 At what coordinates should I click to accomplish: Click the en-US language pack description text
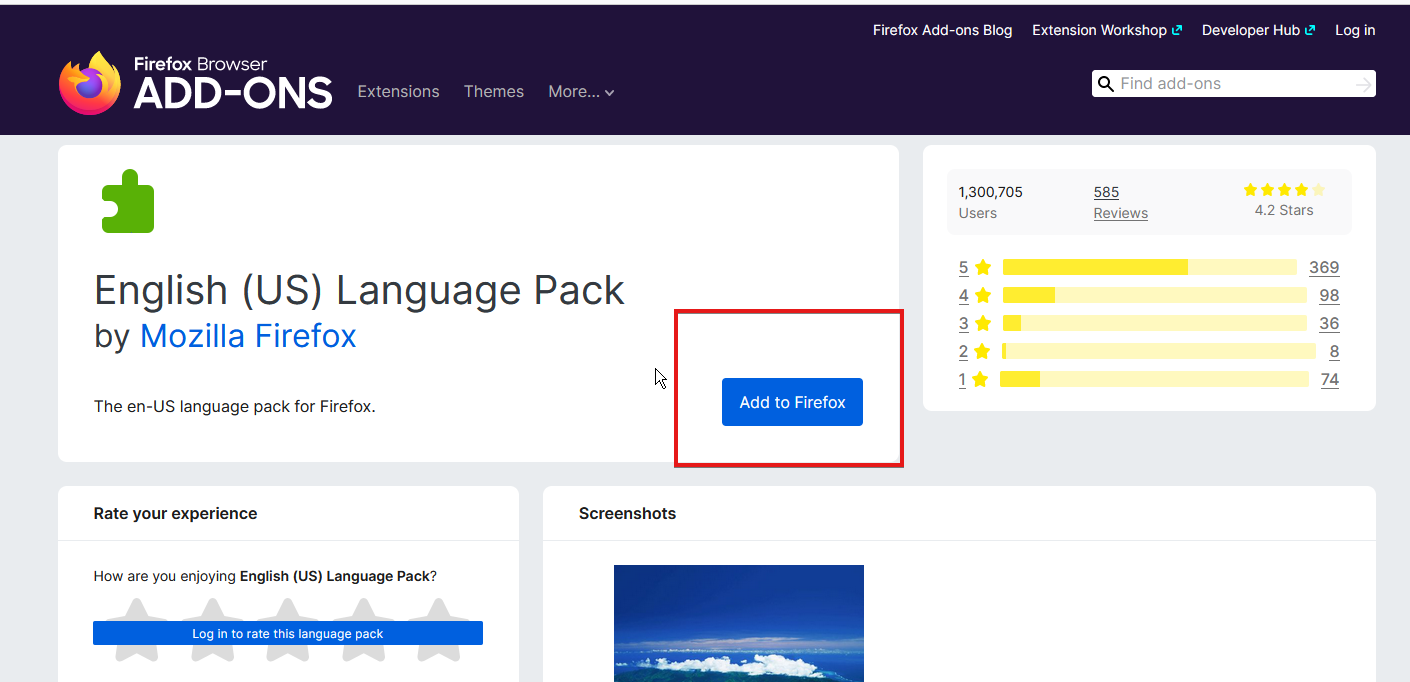click(235, 407)
